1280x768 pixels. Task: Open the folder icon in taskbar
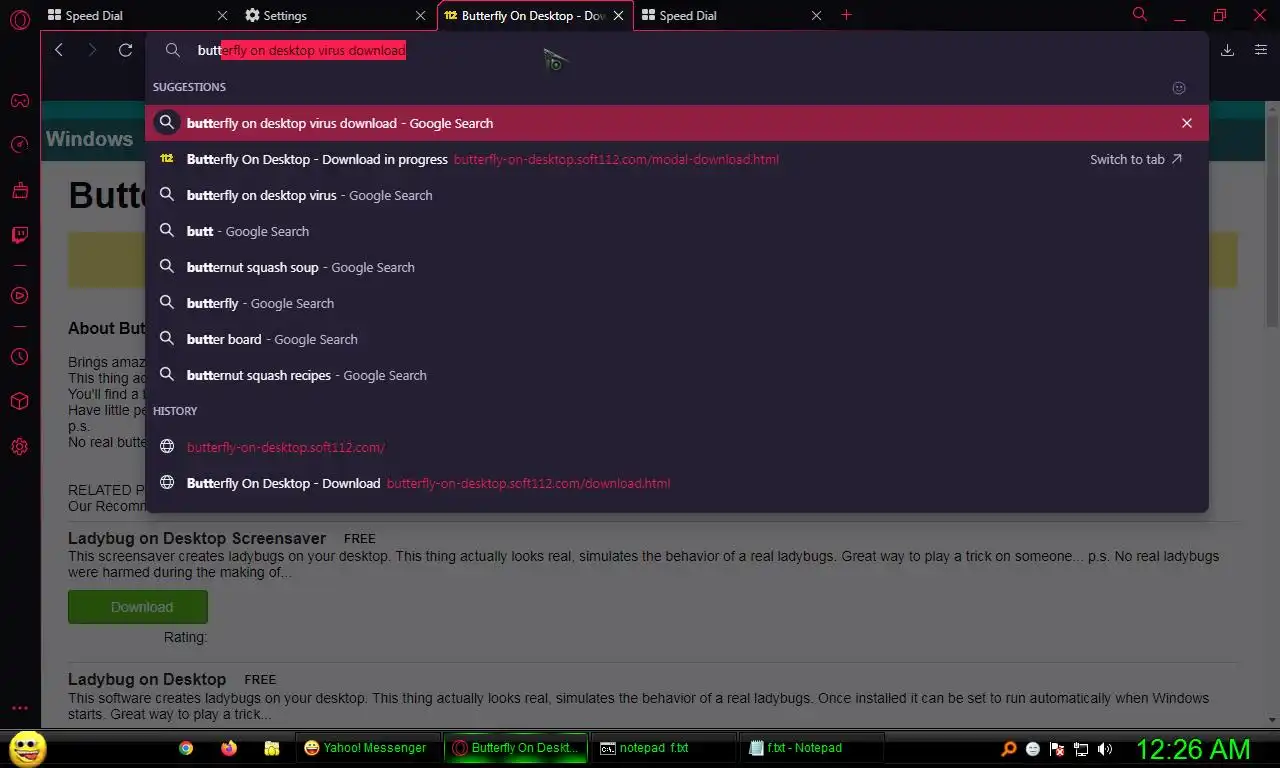(x=271, y=748)
